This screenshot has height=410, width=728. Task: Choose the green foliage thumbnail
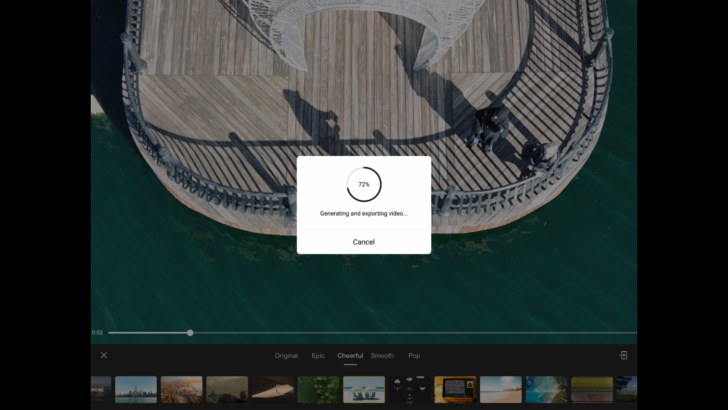[x=318, y=389]
